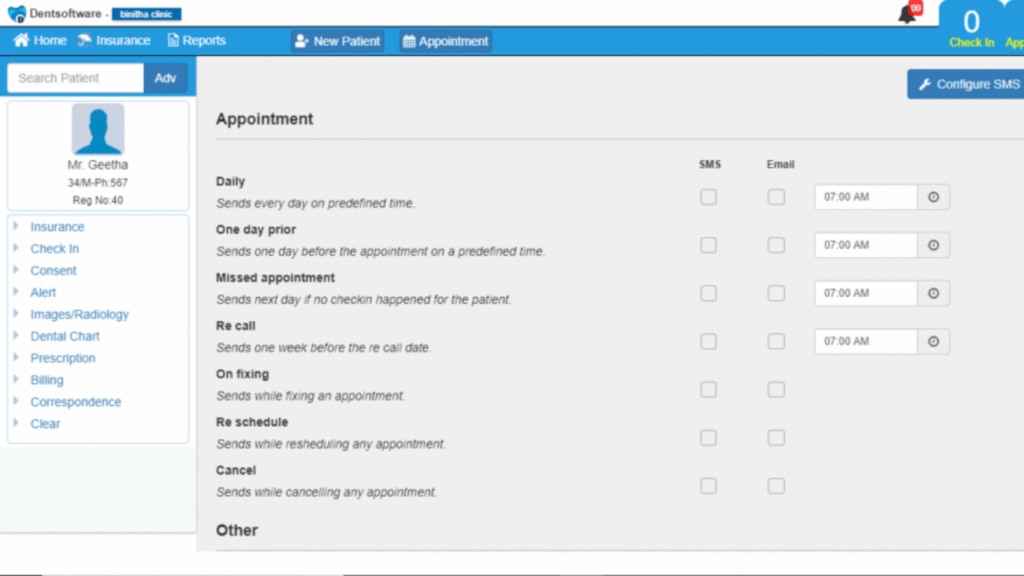Open the notification bell icon
Screen dimensions: 1024x576
coord(906,14)
